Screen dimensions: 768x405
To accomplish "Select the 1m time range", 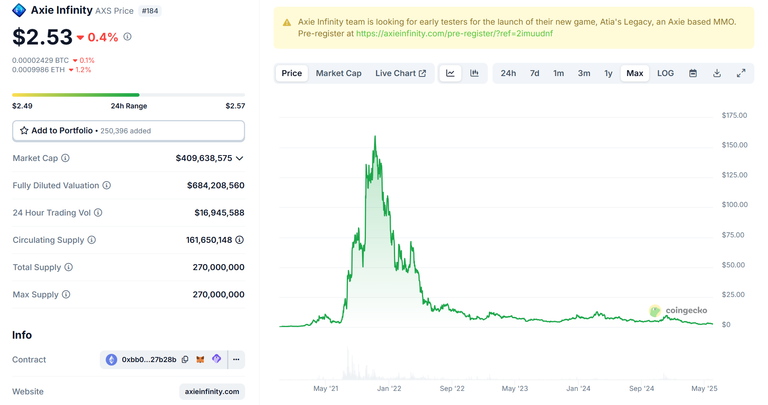I will click(x=559, y=73).
